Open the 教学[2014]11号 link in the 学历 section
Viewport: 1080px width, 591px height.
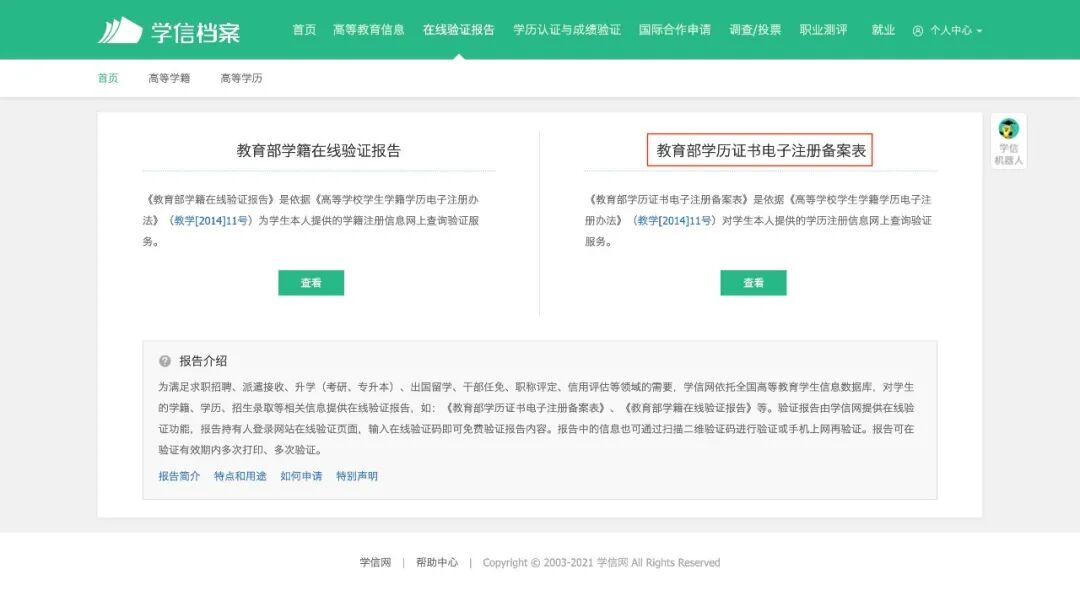[x=674, y=220]
